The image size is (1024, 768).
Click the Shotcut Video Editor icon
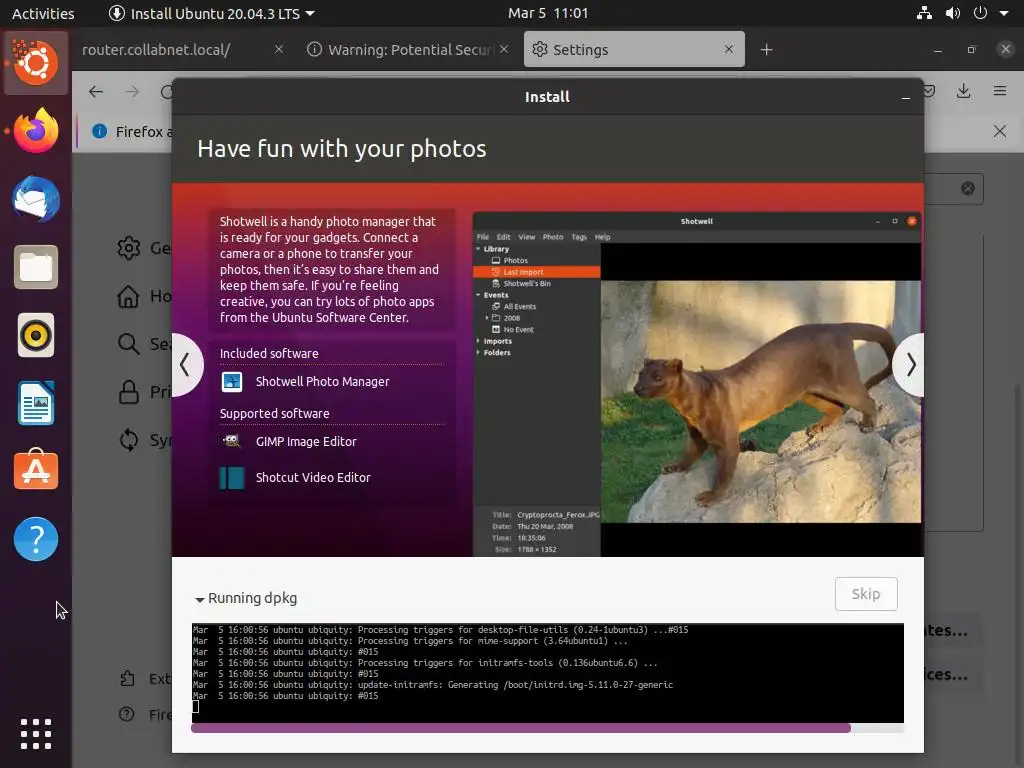(x=232, y=478)
